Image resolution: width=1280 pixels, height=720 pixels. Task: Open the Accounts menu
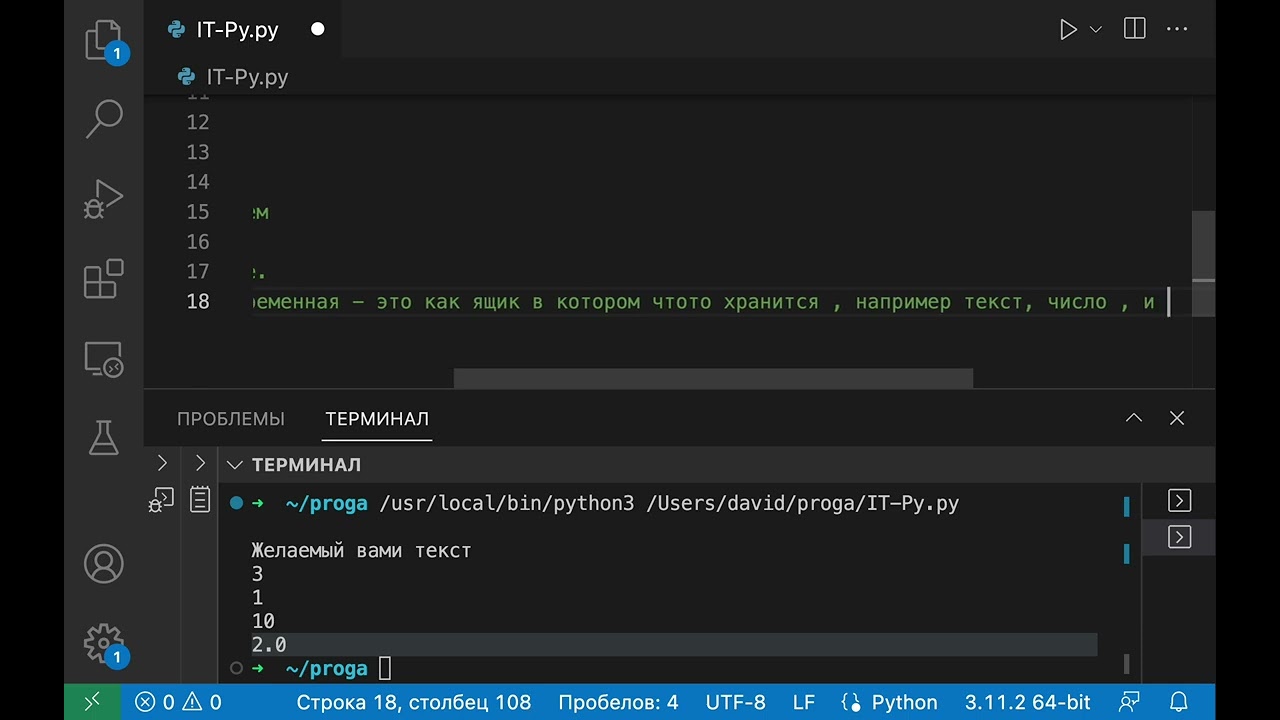click(x=104, y=564)
